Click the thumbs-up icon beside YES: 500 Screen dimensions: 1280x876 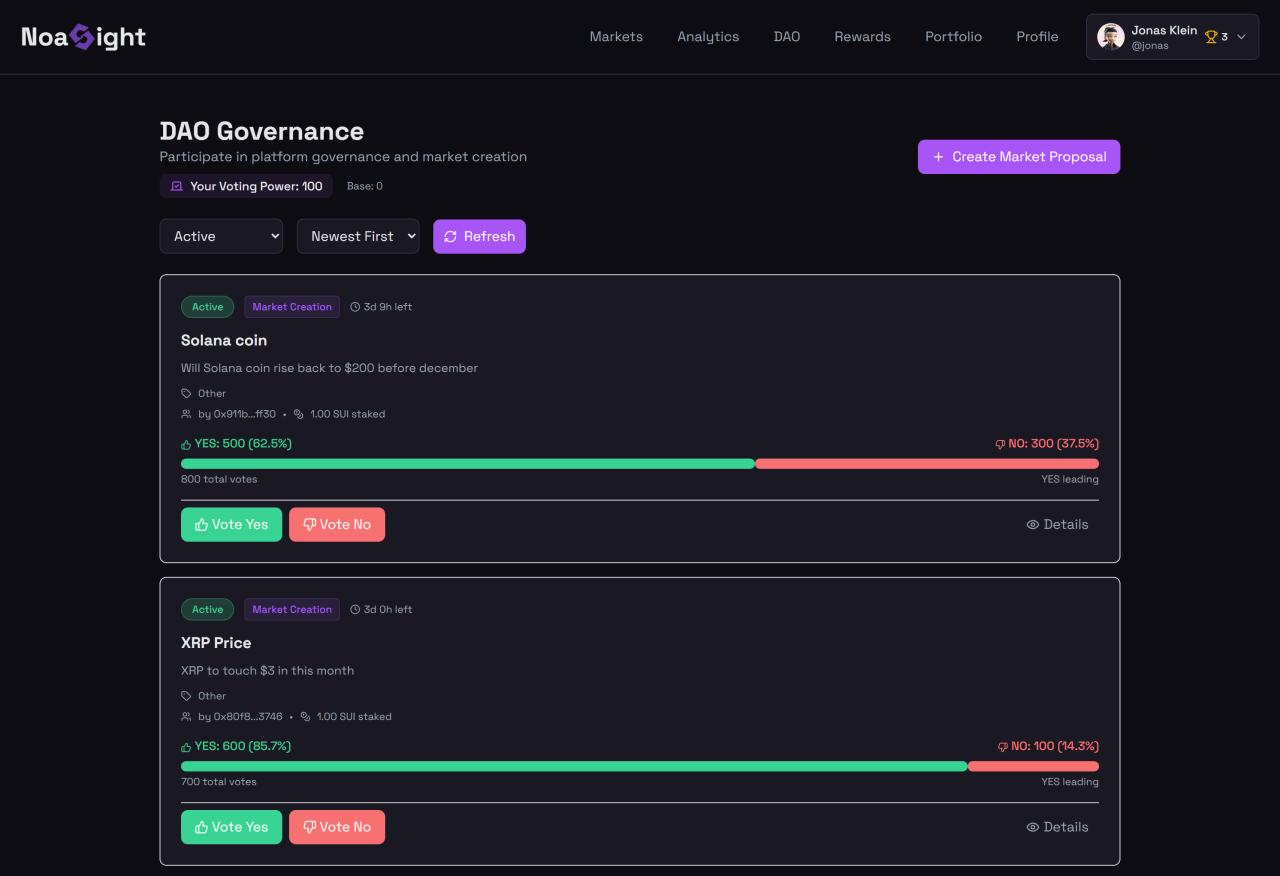pos(186,444)
